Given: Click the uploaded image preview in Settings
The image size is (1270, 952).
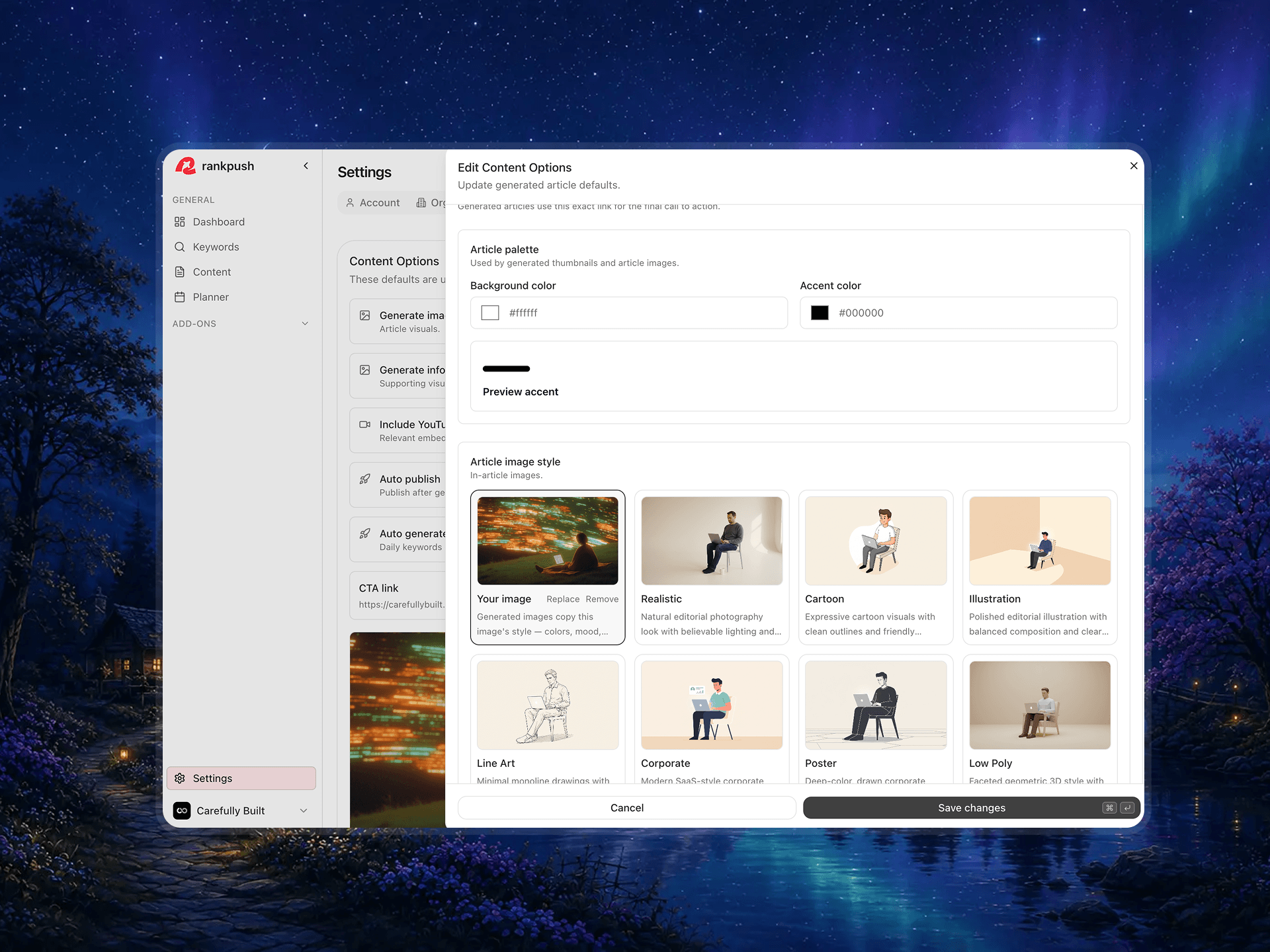Looking at the screenshot, I should tap(398, 729).
